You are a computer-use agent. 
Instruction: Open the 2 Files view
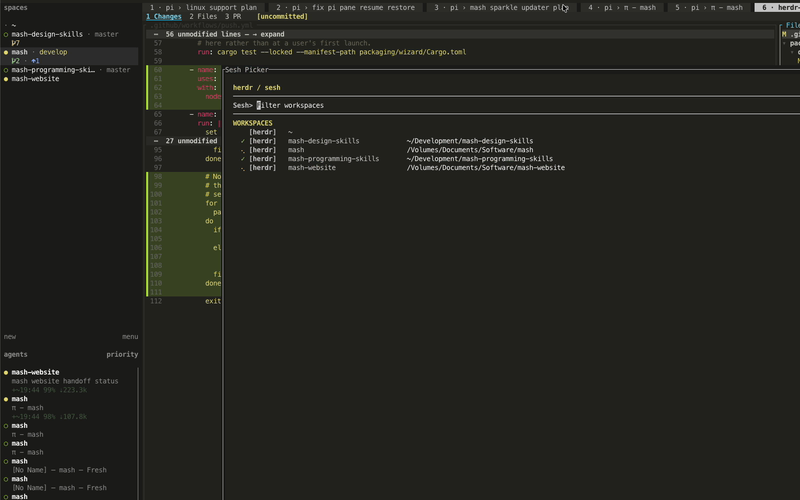[203, 16]
